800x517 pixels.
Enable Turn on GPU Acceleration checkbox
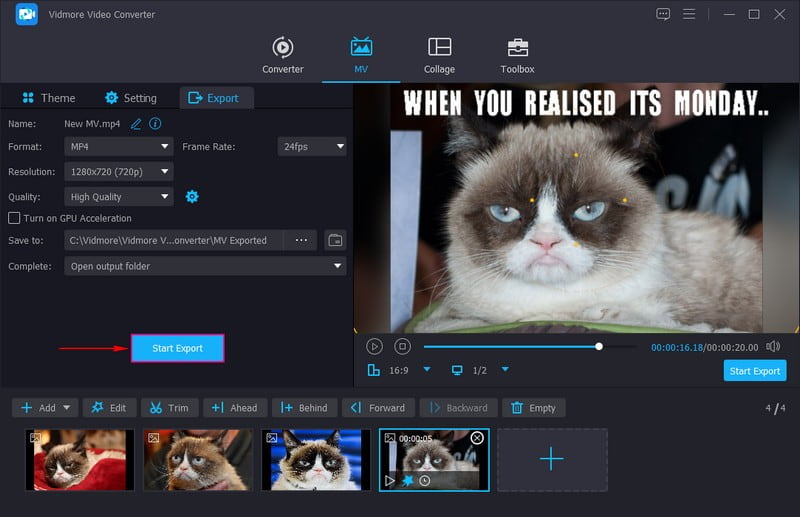point(14,218)
